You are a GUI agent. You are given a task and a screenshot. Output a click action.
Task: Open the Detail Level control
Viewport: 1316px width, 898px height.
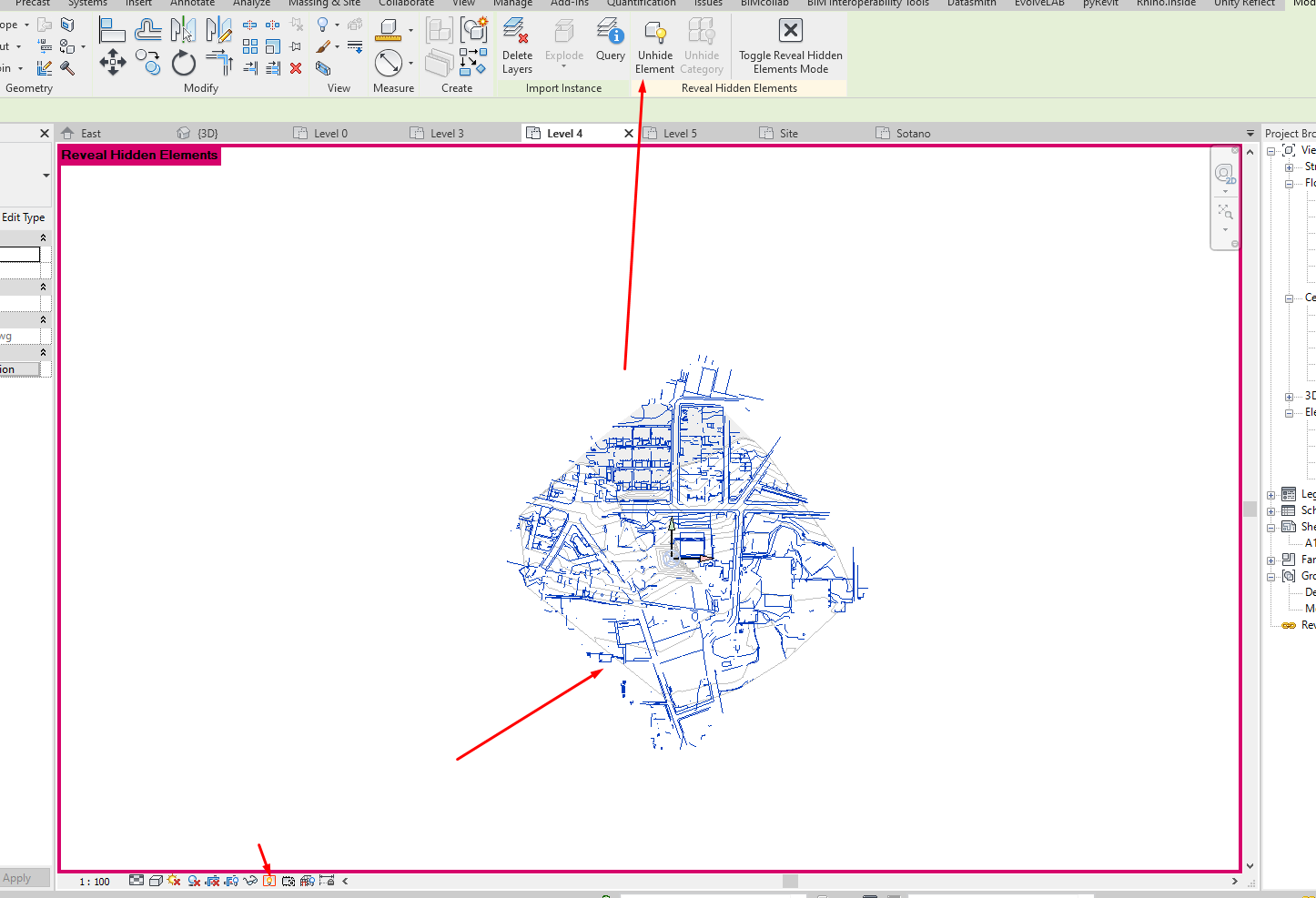[137, 881]
